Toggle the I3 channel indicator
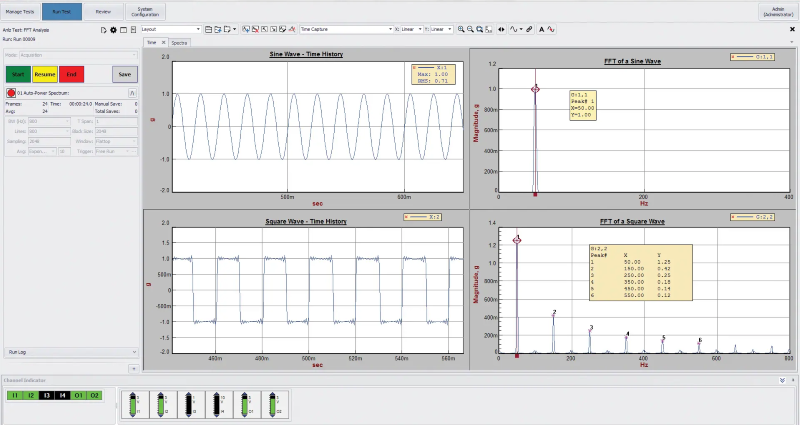The image size is (800, 425). pyautogui.click(x=46, y=397)
